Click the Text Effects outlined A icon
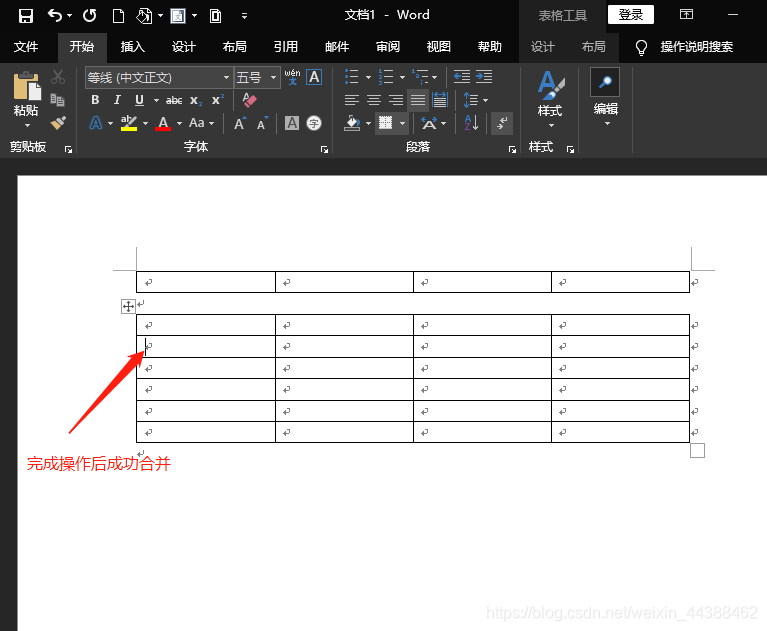767x631 pixels. (x=96, y=123)
